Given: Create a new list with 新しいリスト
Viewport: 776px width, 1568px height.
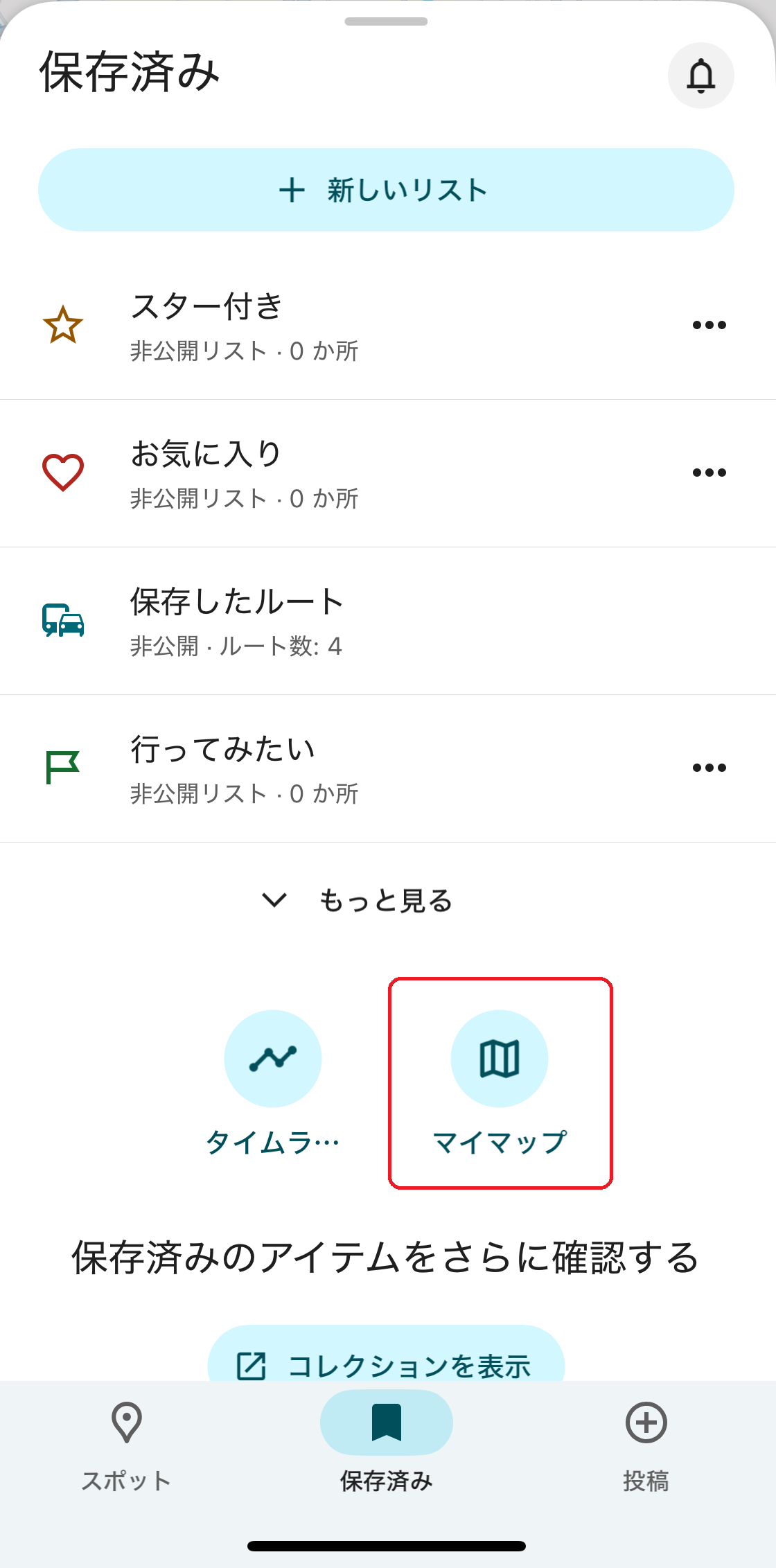Looking at the screenshot, I should click(x=386, y=190).
